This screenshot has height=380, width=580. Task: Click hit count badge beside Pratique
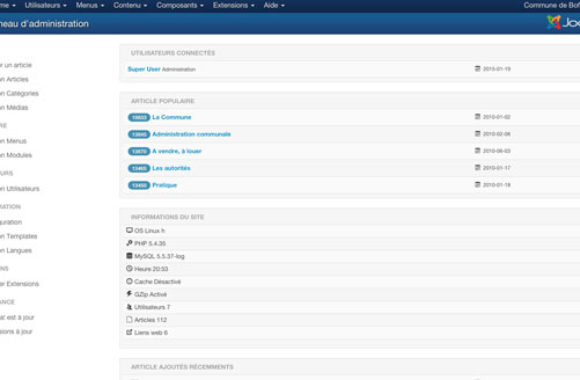[139, 185]
